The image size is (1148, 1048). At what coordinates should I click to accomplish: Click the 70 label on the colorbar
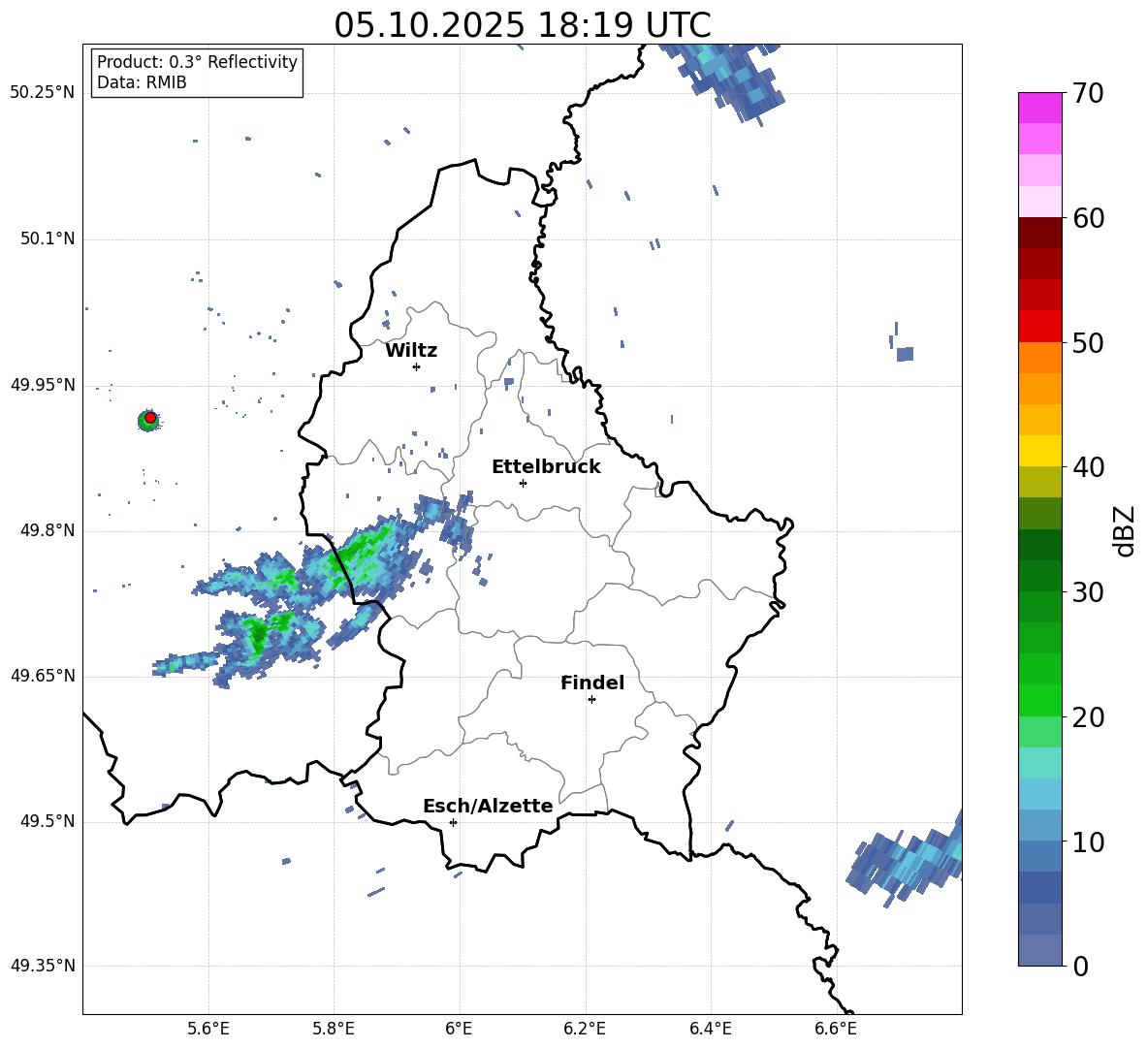tap(1088, 94)
